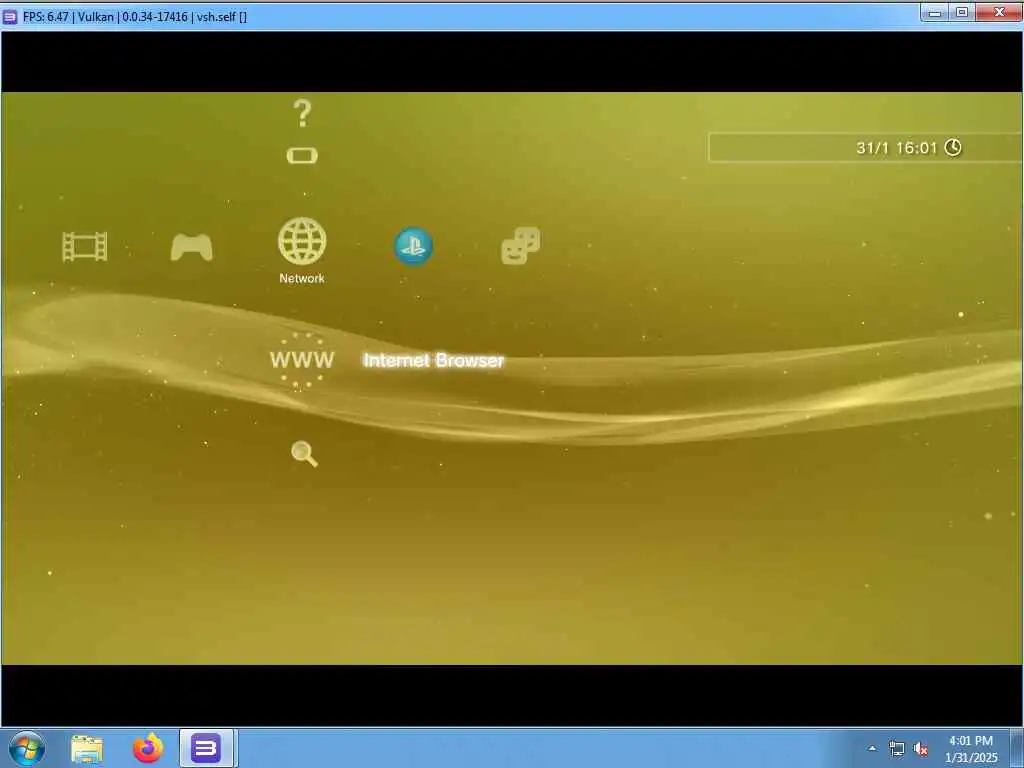Close the RPCS3 window
Viewport: 1024px width, 768px height.
[999, 12]
